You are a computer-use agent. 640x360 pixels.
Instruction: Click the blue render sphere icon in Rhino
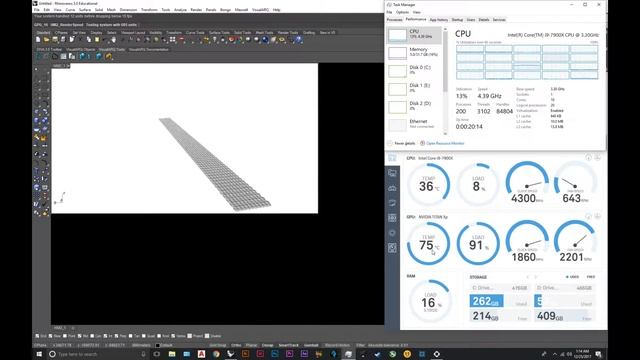tap(264, 40)
